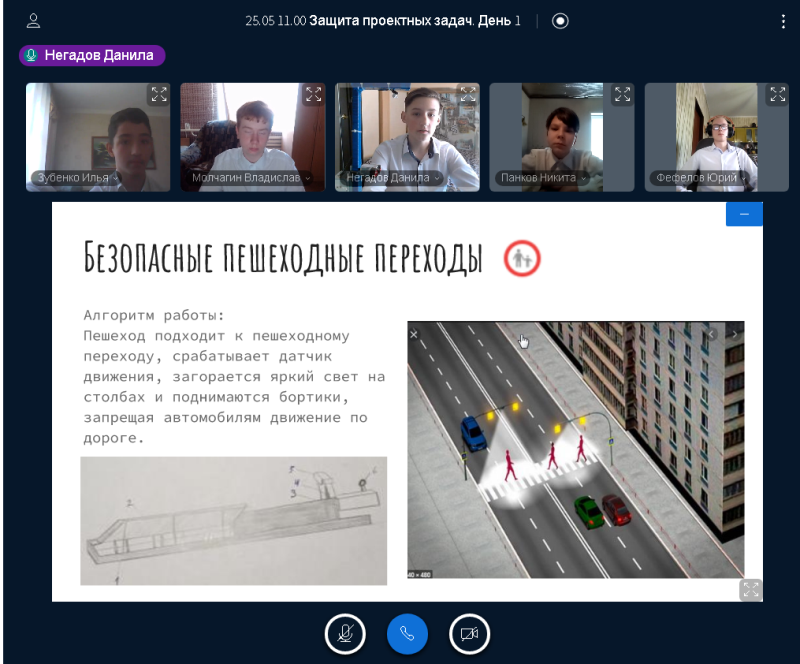Click the pedestrian crossing street image
This screenshot has width=800, height=664.
[575, 450]
